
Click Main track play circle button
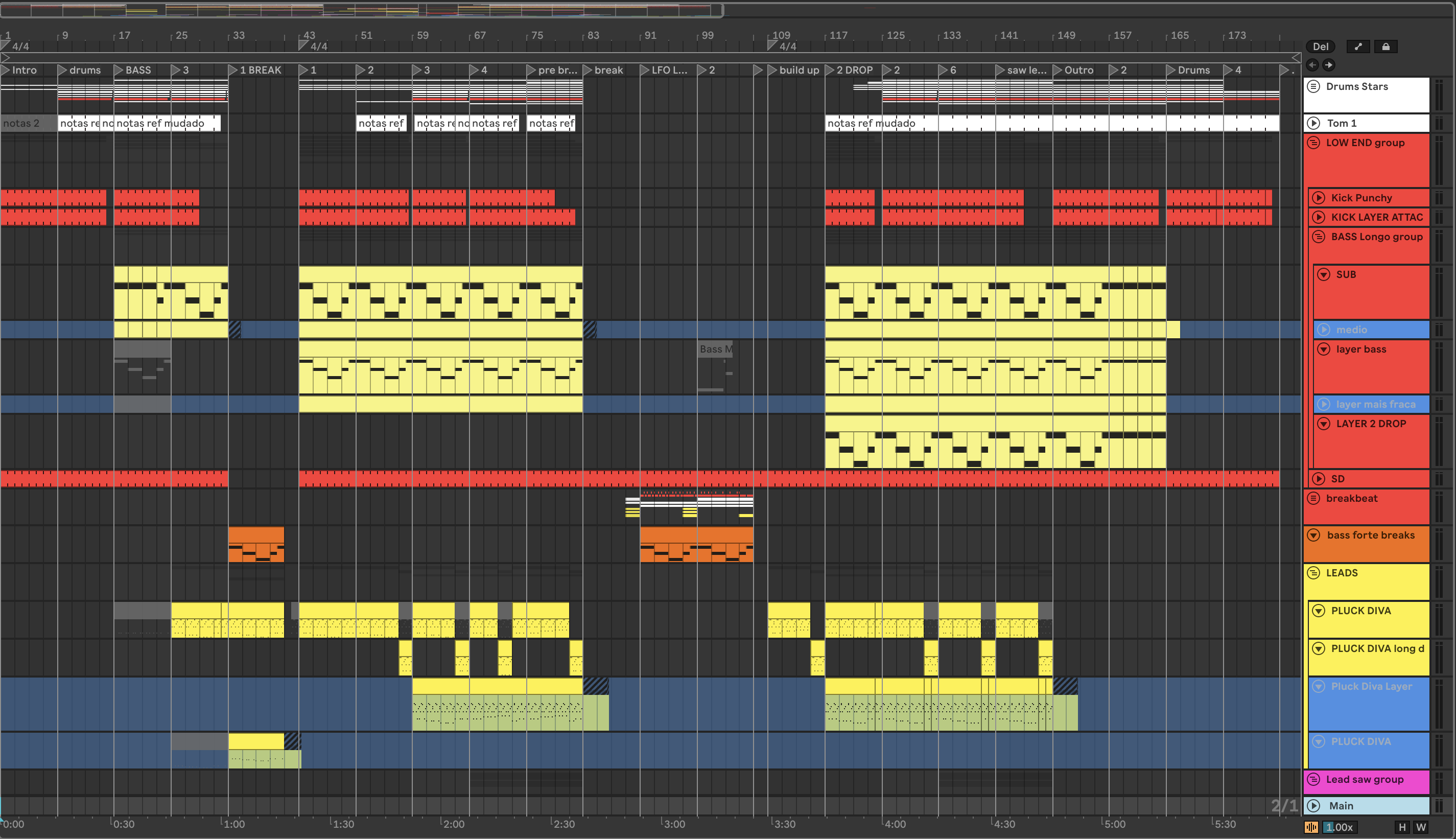[1314, 806]
